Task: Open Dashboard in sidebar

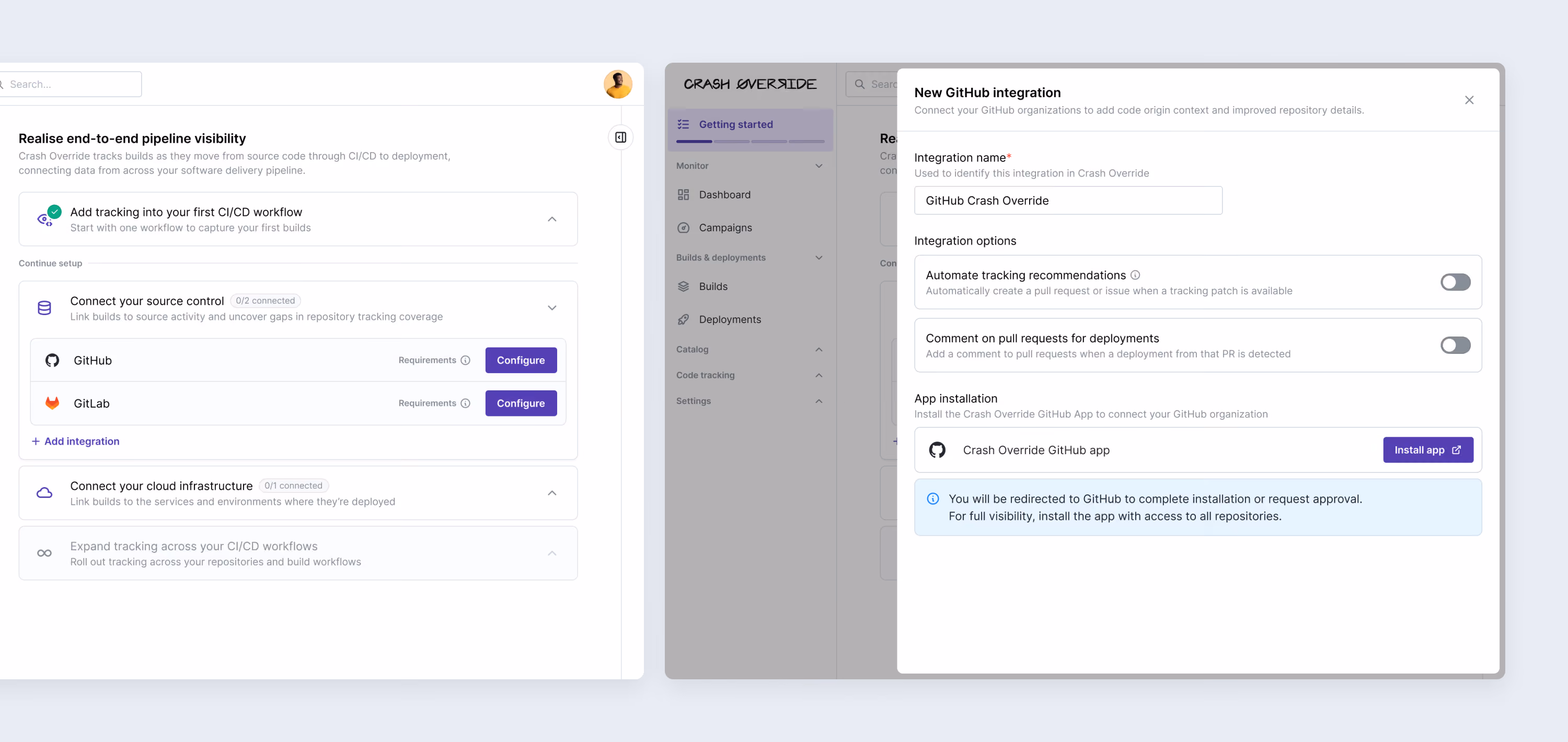Action: click(x=750, y=195)
